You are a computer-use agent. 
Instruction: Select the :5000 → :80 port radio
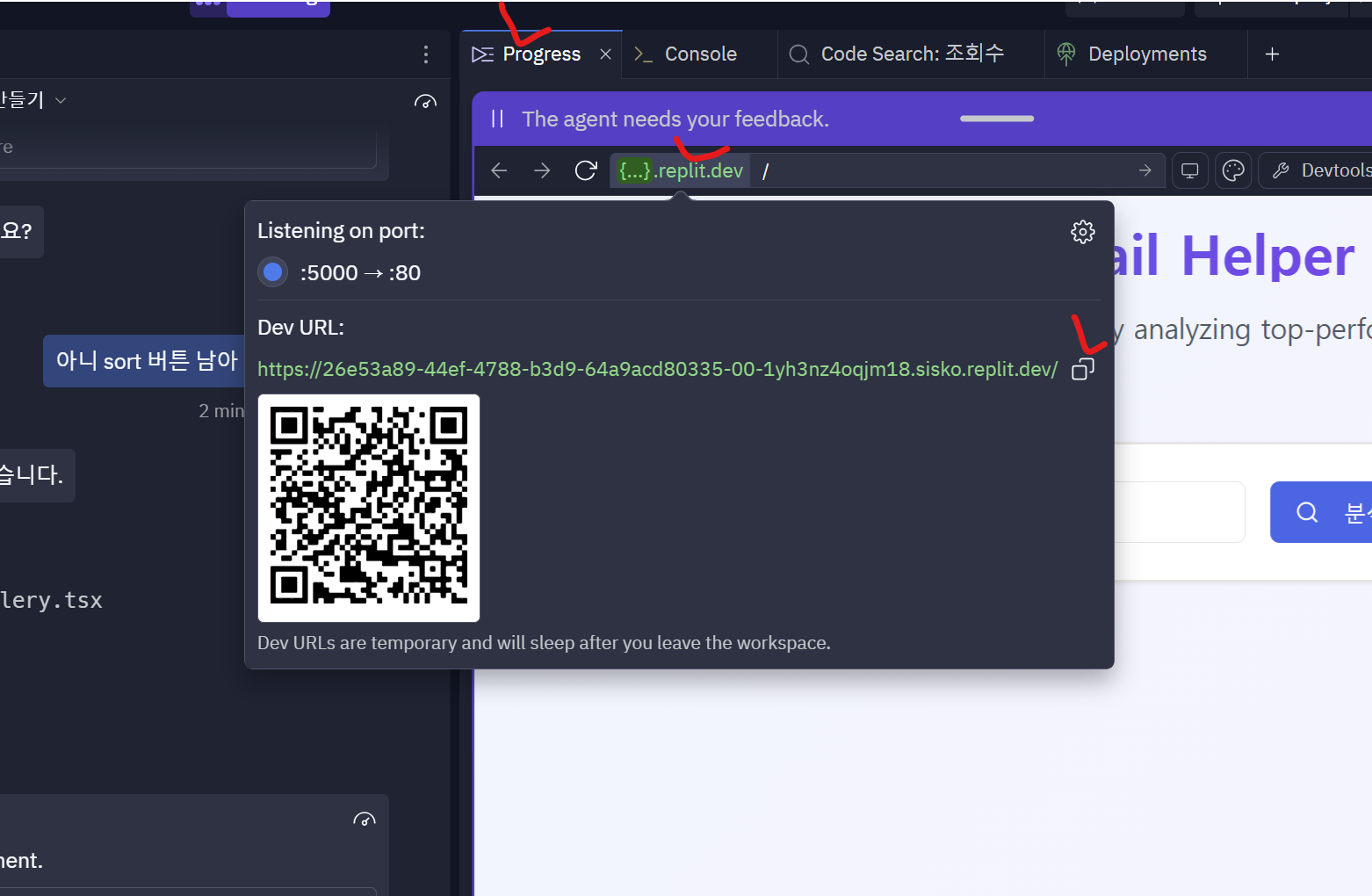[x=273, y=272]
